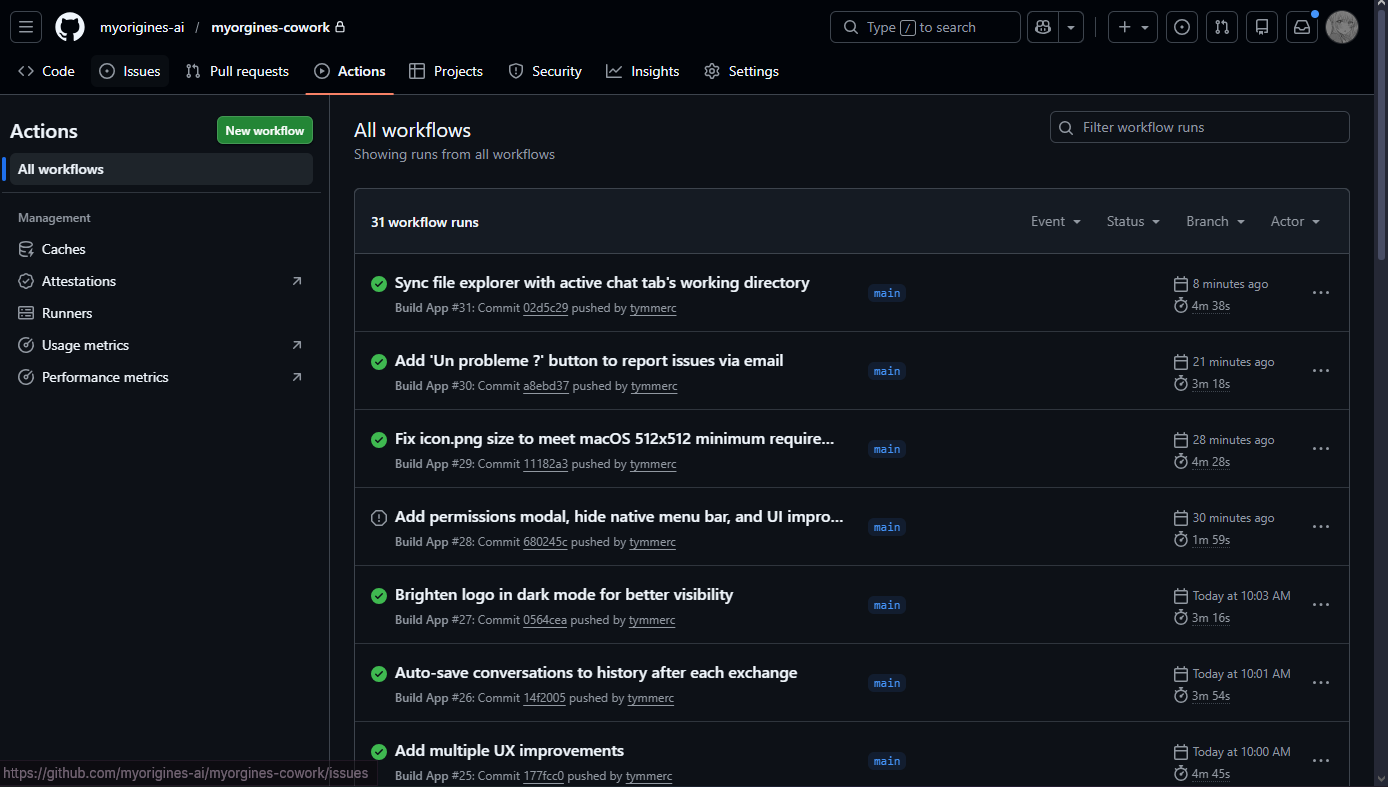
Task: Open the hamburger navigation menu
Action: tap(26, 27)
